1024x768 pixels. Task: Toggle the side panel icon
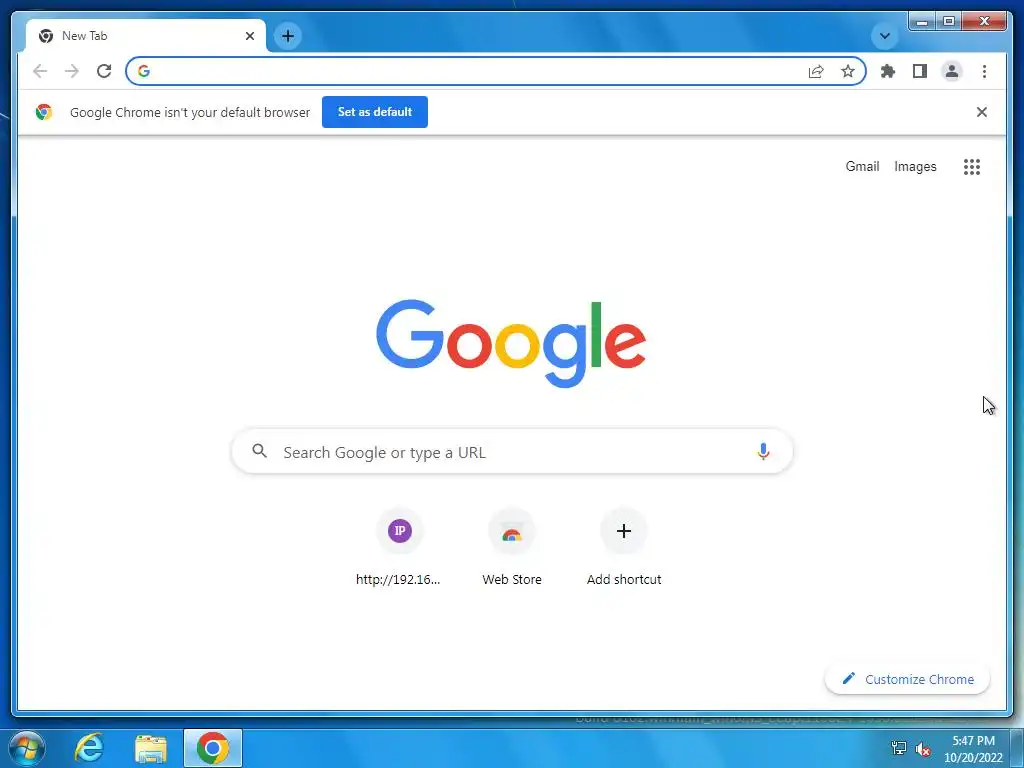(920, 71)
